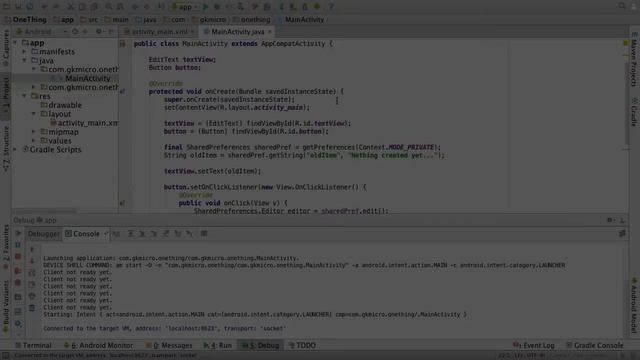Collapse the res folder
Image resolution: width=640 pixels, height=360 pixels.
pos(24,96)
